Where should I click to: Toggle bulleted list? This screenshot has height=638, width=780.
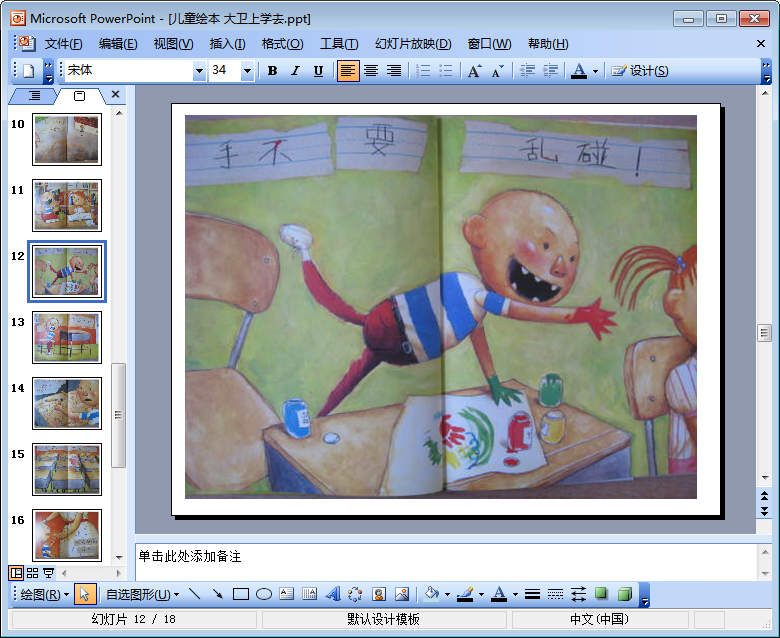pos(446,71)
